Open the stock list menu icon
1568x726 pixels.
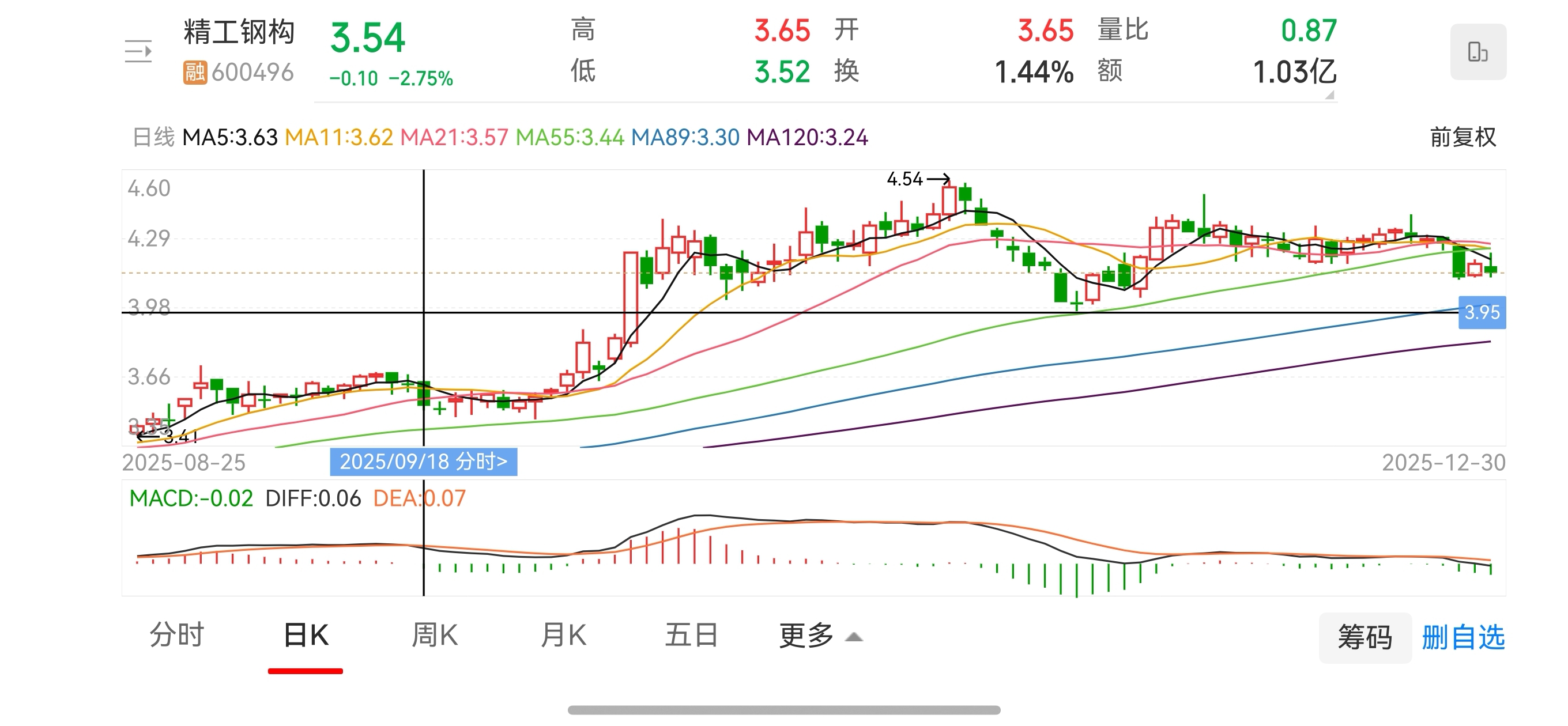138,51
